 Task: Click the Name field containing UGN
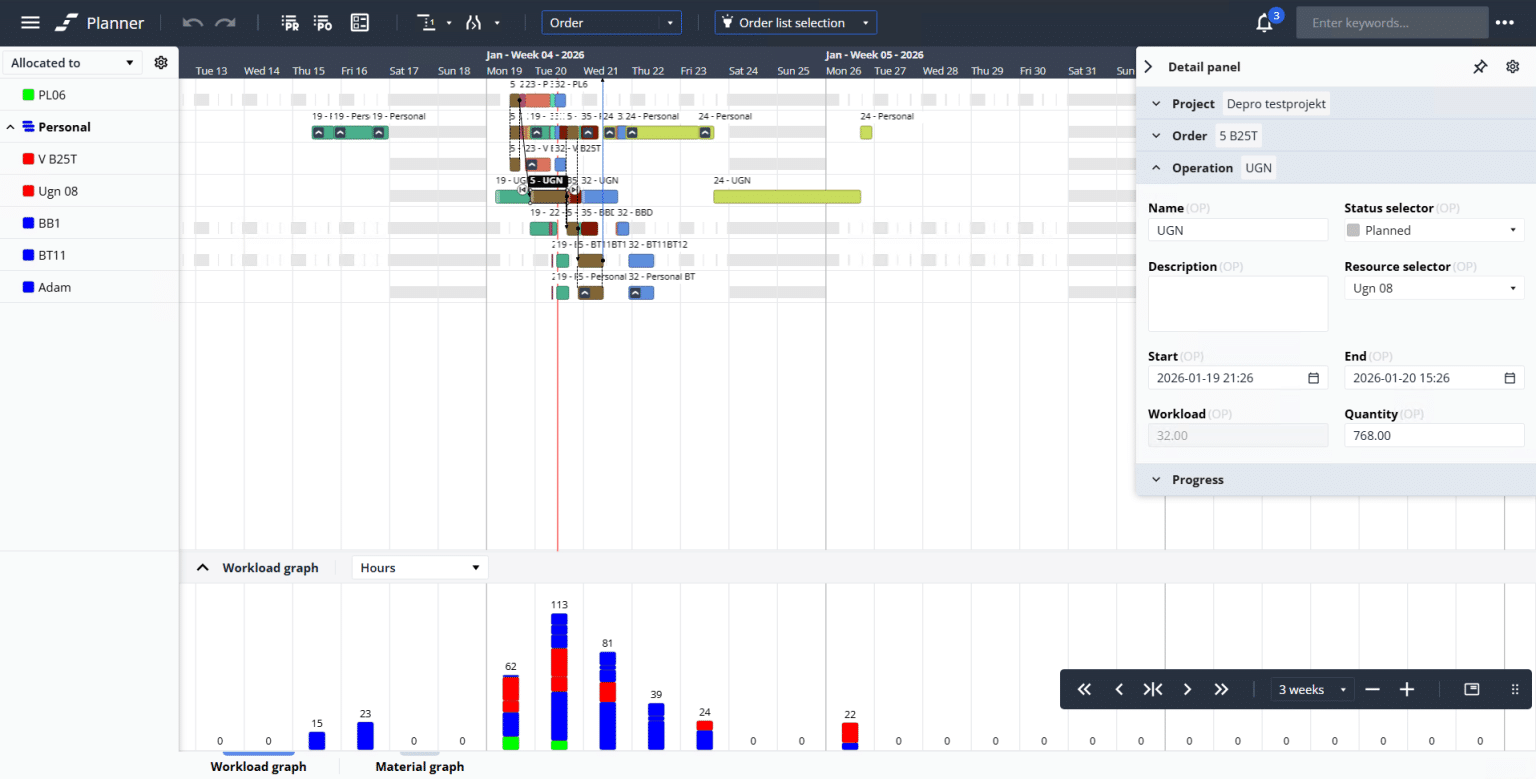[1238, 230]
